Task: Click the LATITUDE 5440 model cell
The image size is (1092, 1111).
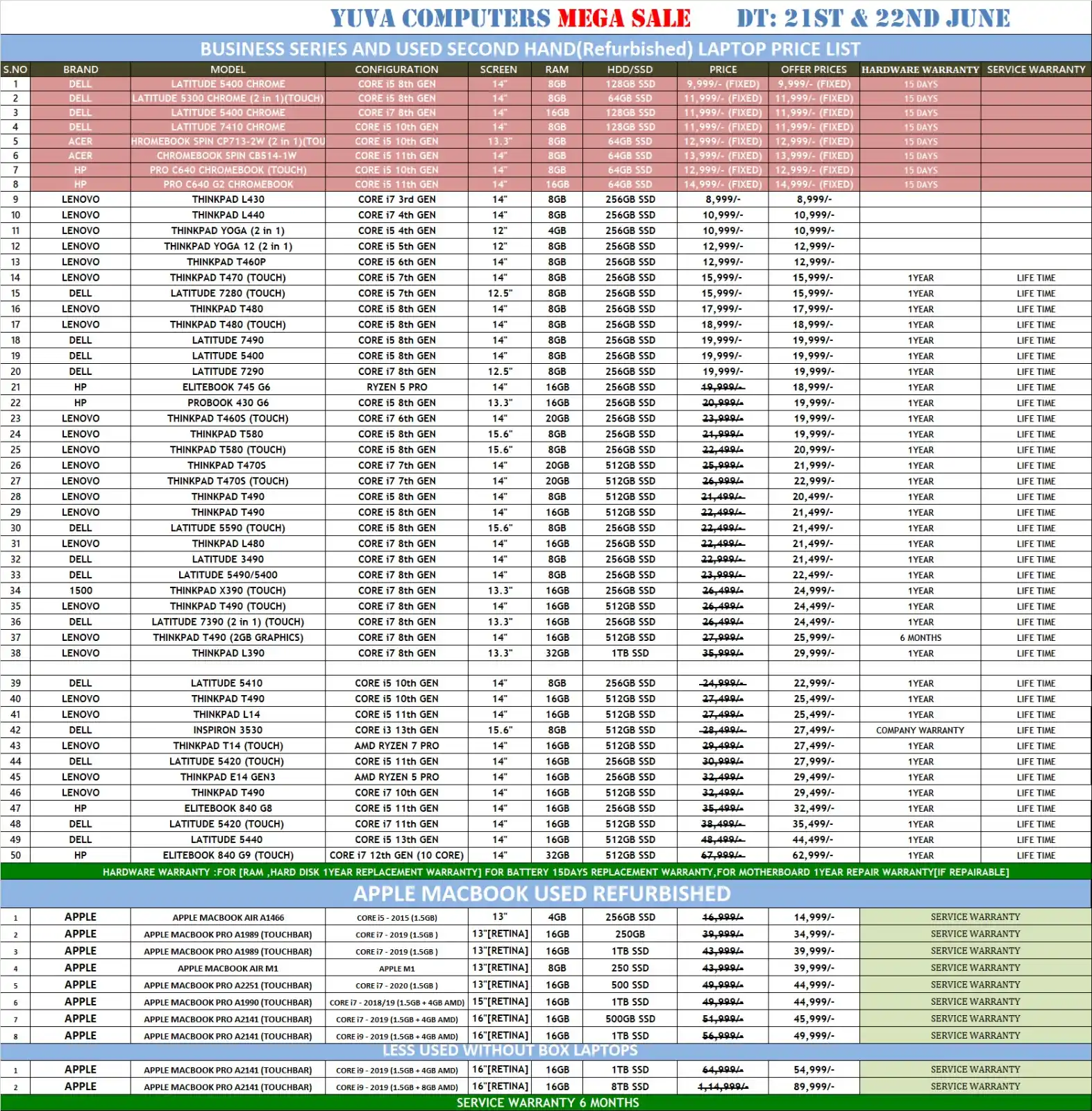Action: click(228, 839)
